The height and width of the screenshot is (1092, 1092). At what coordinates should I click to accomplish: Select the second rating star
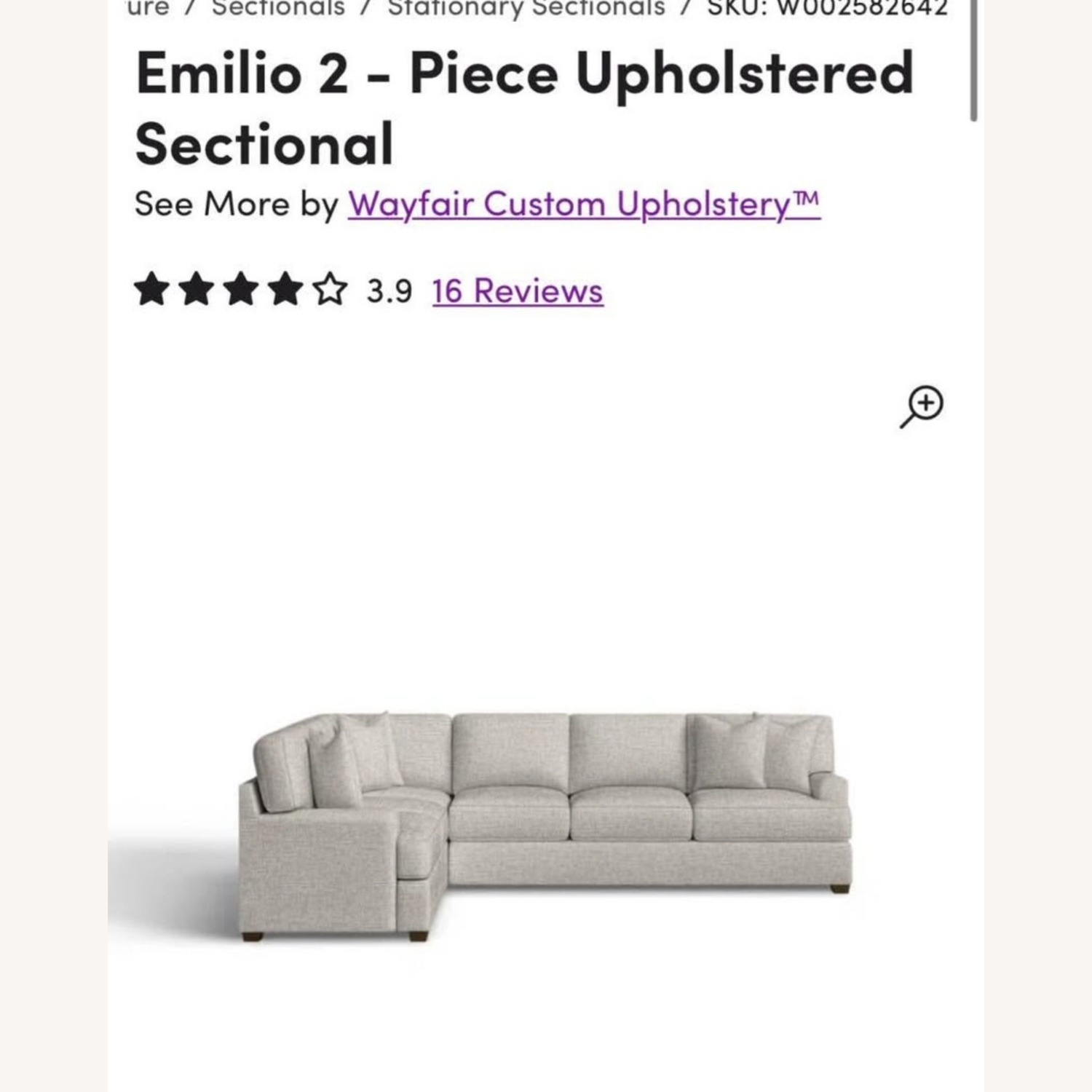pyautogui.click(x=198, y=290)
